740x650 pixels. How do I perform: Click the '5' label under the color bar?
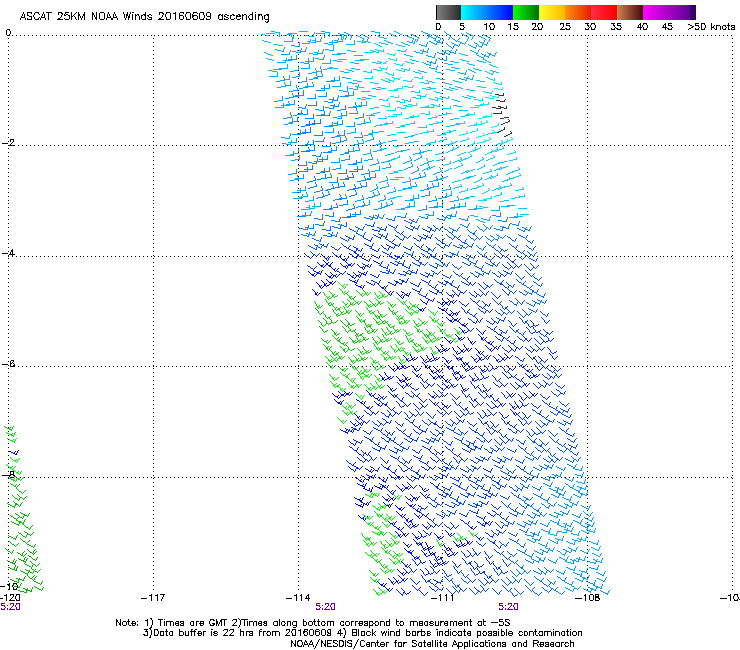coord(462,27)
